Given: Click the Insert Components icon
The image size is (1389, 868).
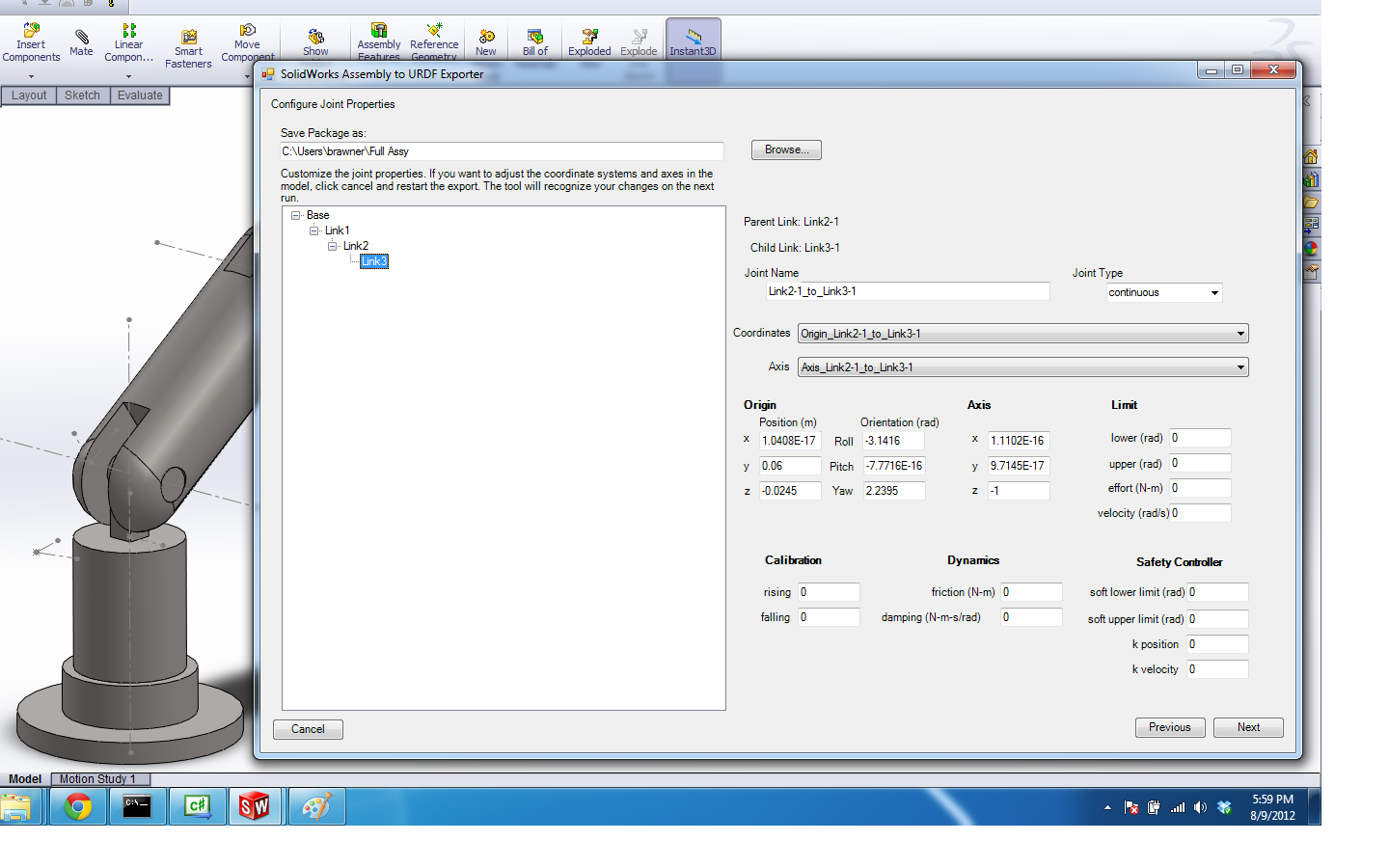Looking at the screenshot, I should click(x=31, y=33).
